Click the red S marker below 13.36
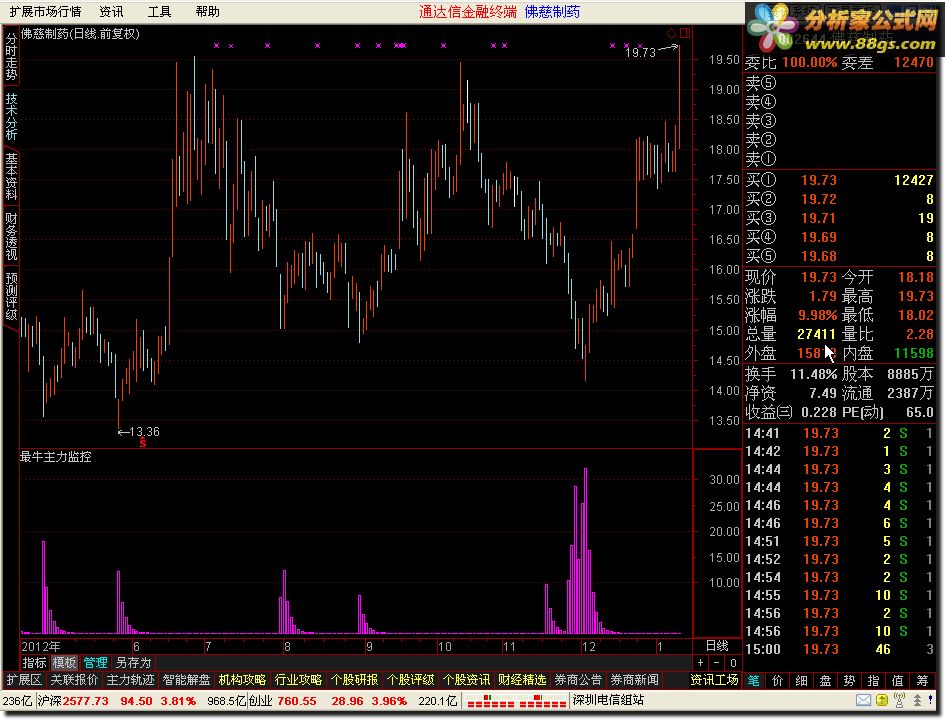Viewport: 947px width, 721px height. coord(143,443)
